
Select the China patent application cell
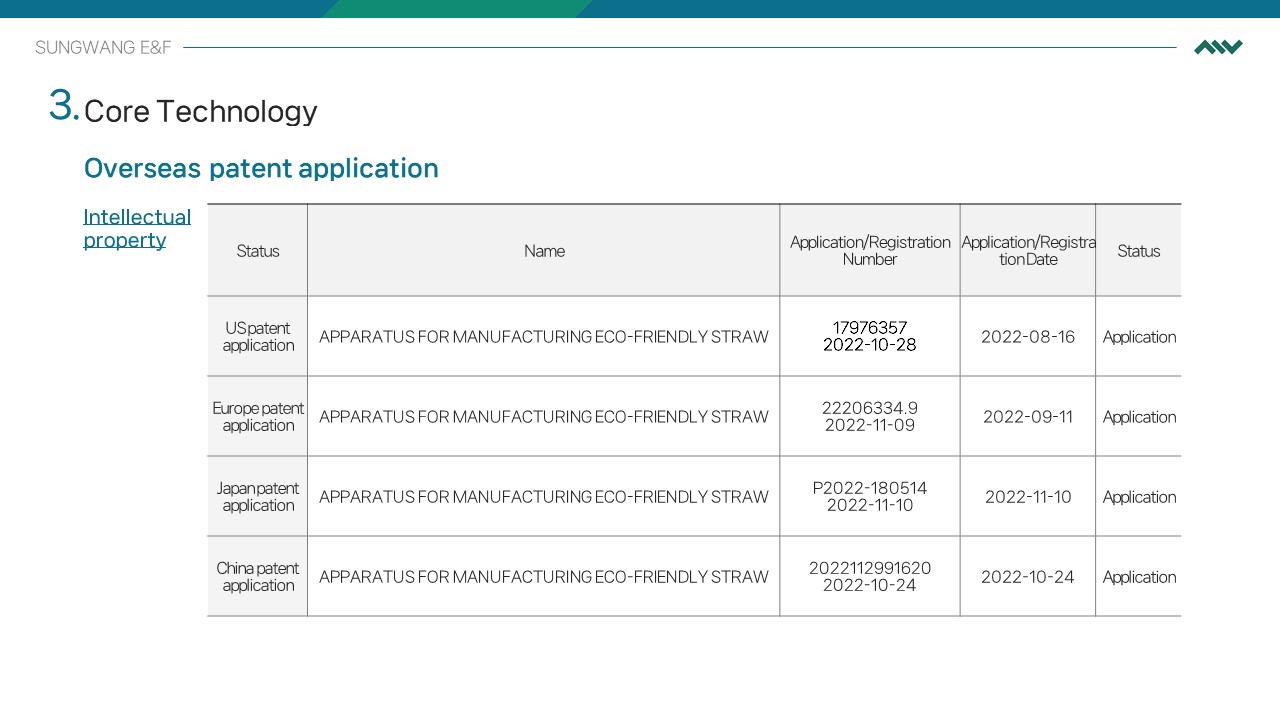pos(258,577)
